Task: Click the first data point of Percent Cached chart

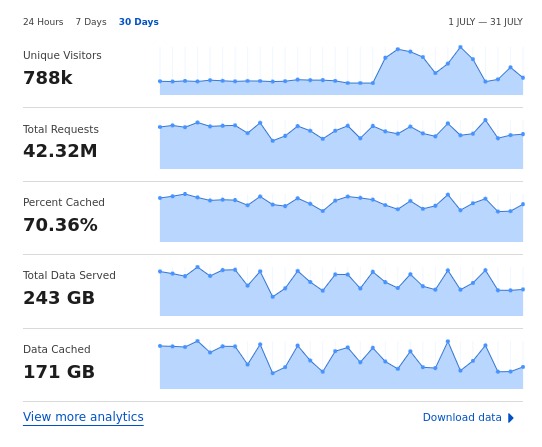Action: 160,198
